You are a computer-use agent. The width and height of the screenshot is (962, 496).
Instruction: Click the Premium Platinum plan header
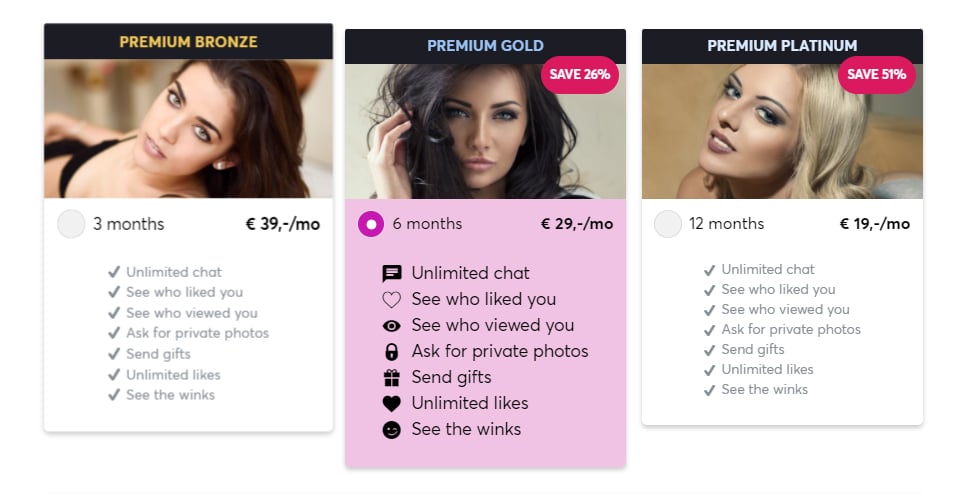[782, 46]
